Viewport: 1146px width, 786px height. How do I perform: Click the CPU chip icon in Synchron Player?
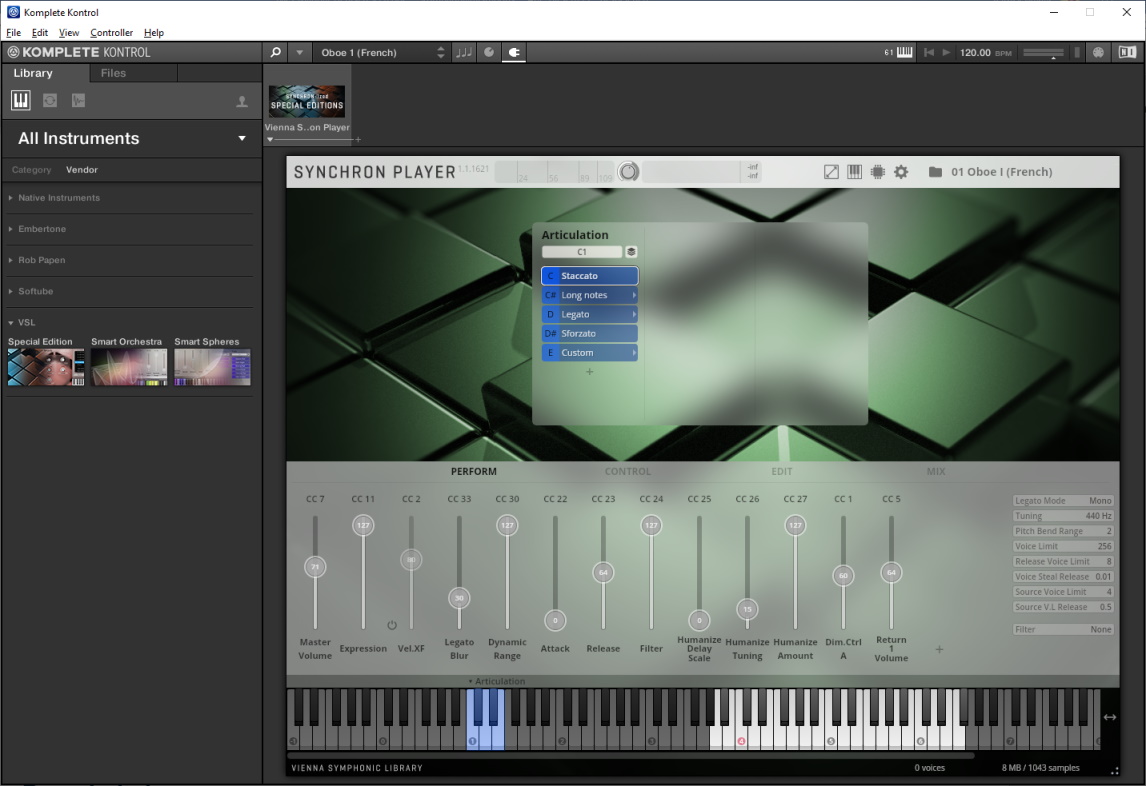[x=877, y=172]
